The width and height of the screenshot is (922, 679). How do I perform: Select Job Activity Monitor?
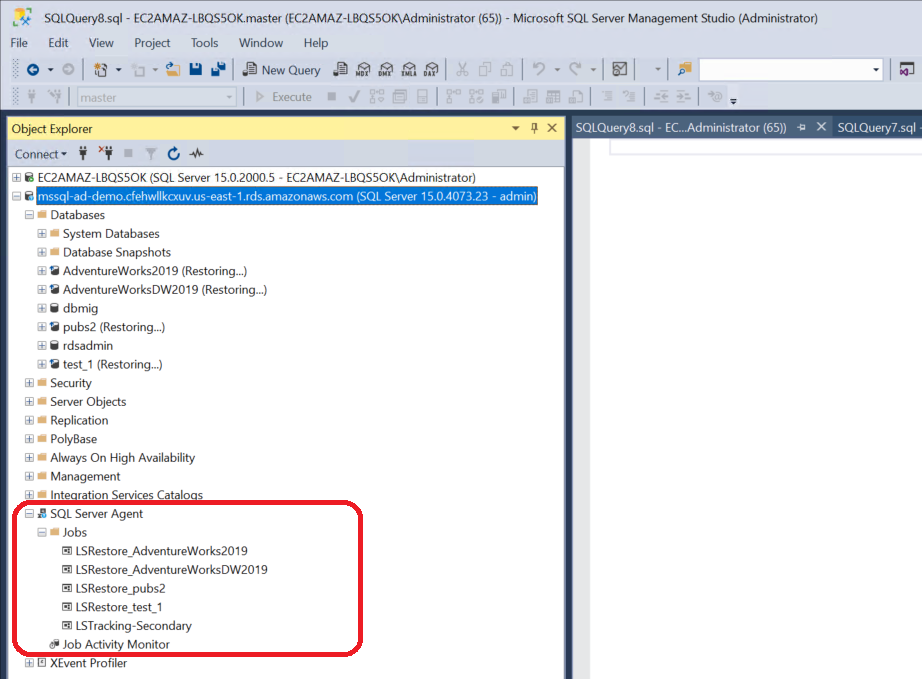116,645
